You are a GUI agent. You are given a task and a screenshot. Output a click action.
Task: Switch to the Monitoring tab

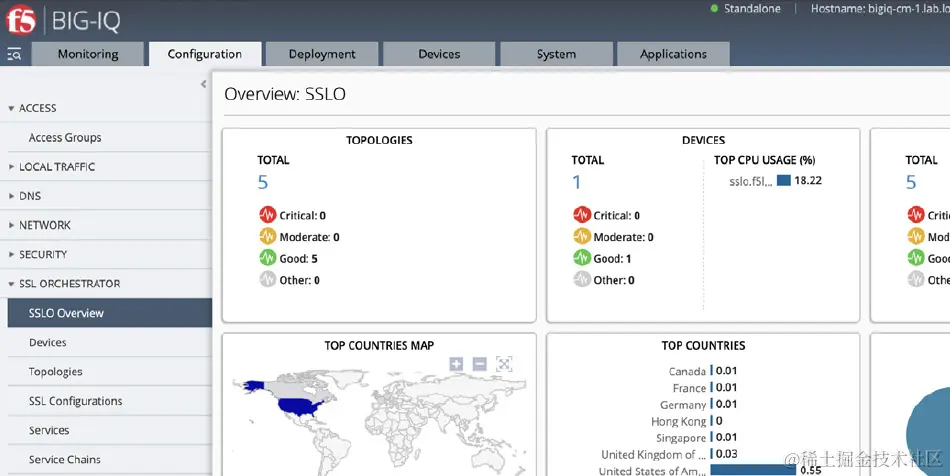click(x=88, y=54)
